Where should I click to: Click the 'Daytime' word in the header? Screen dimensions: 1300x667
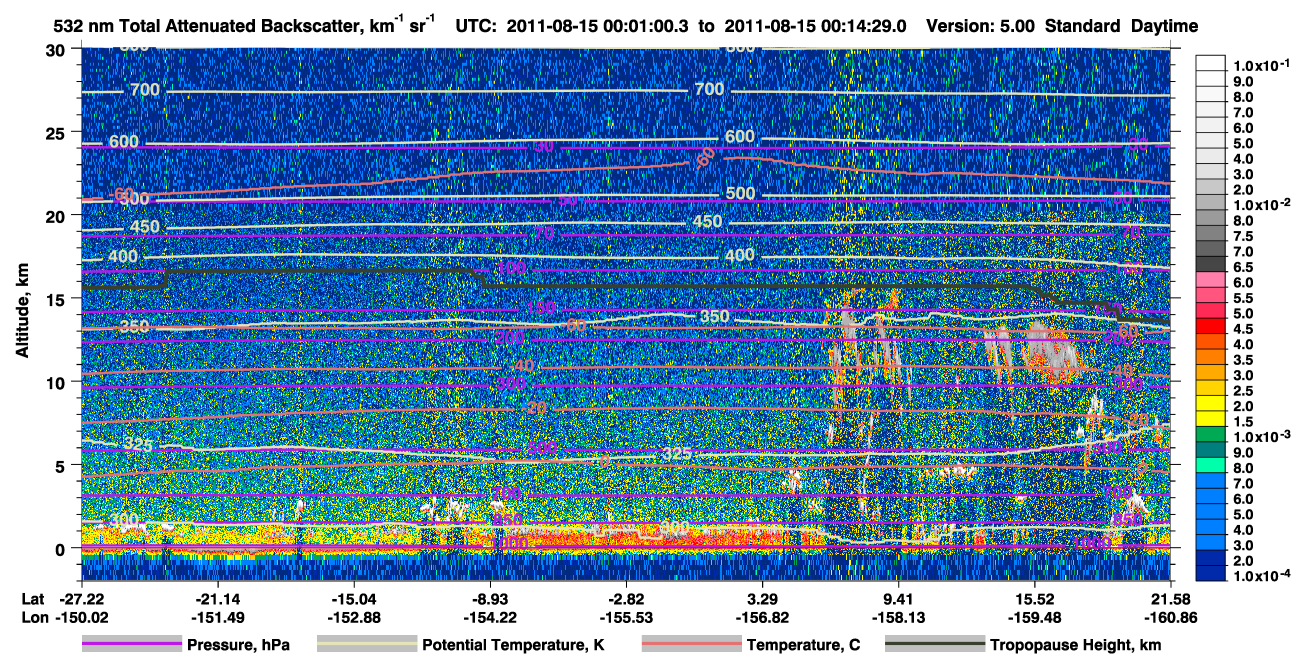click(1165, 26)
